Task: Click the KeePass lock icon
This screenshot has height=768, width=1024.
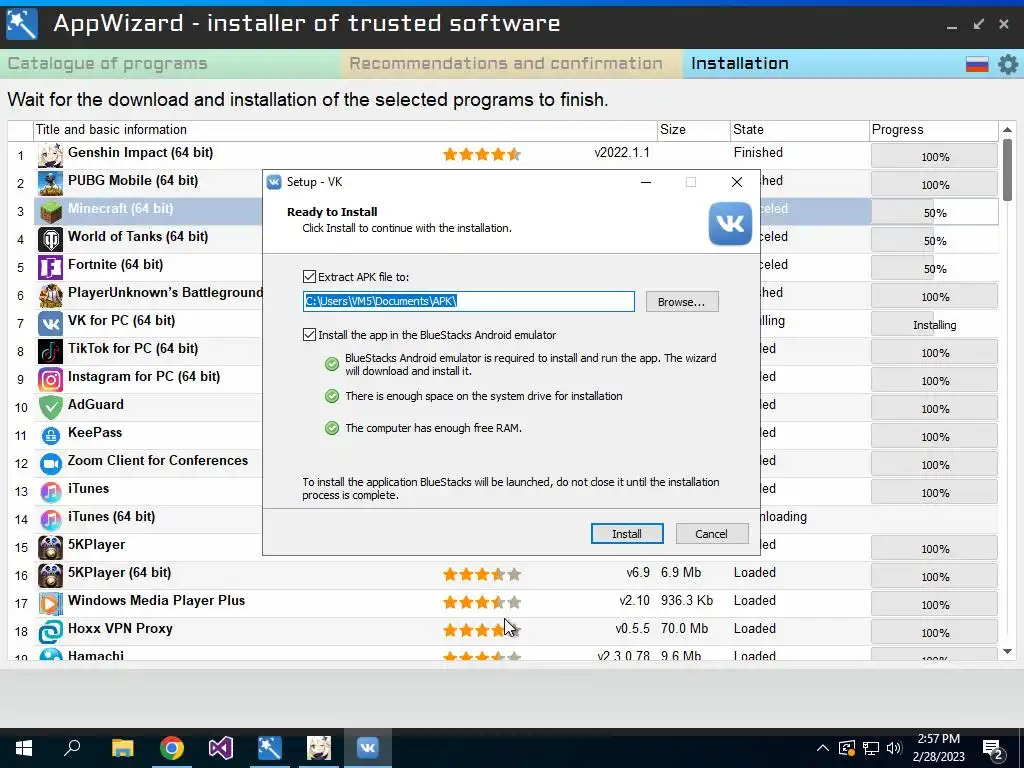Action: pyautogui.click(x=50, y=436)
